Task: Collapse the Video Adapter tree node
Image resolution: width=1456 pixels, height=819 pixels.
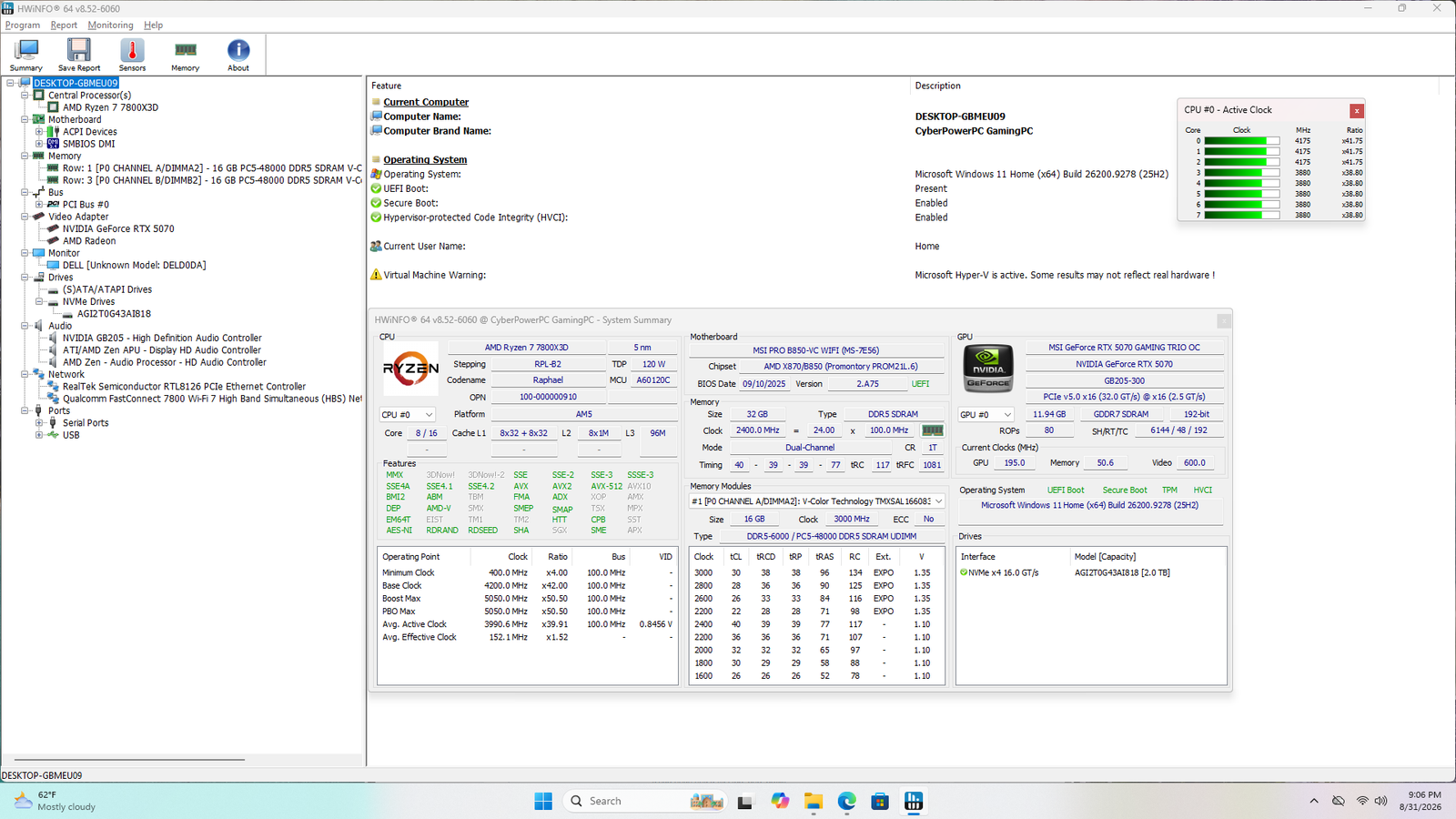Action: tap(25, 217)
